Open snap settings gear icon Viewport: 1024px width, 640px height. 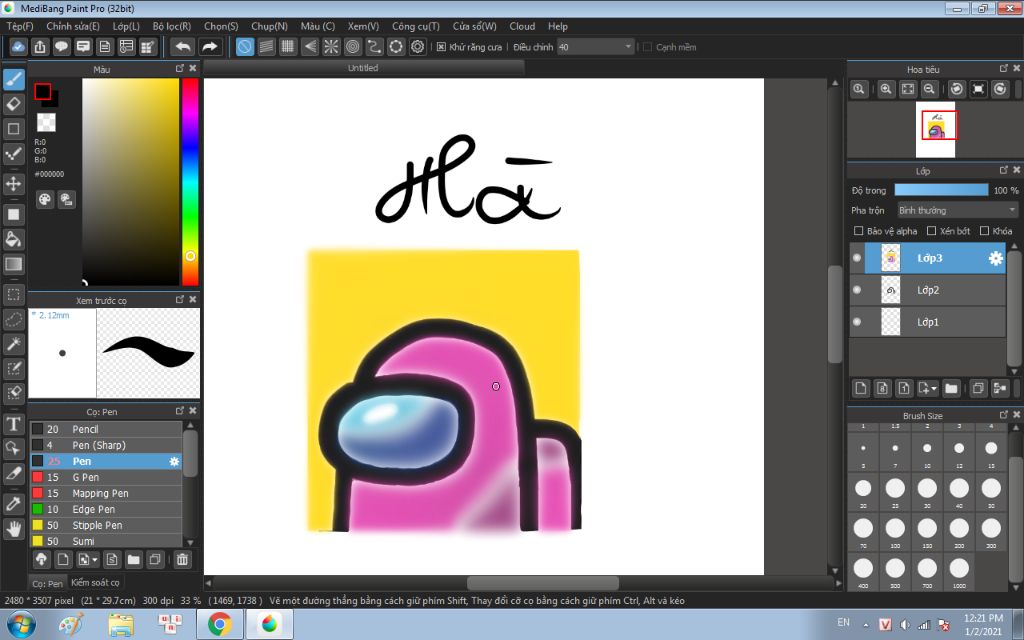coord(417,47)
